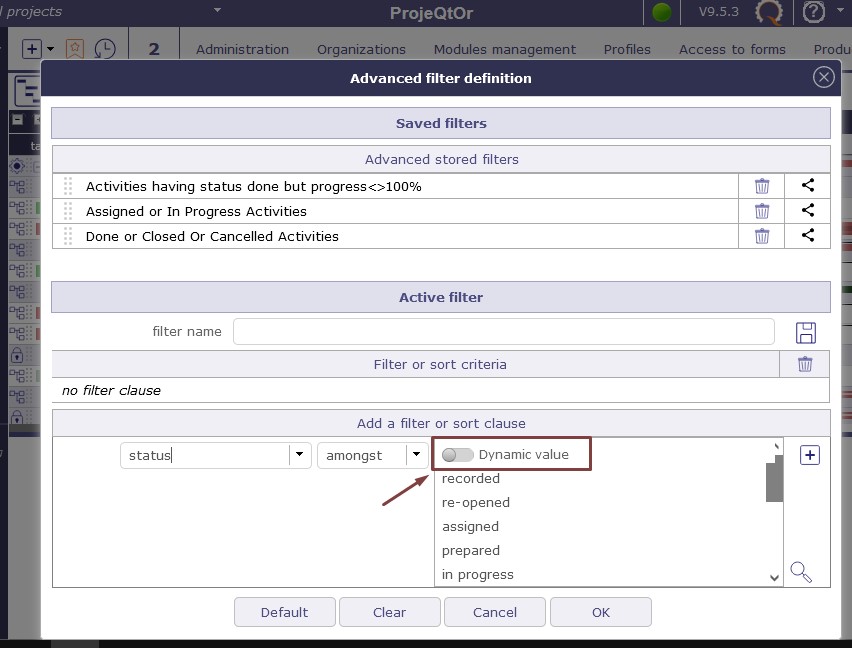The image size is (852, 648).
Task: Open the magnifier search for status values
Action: point(800,572)
